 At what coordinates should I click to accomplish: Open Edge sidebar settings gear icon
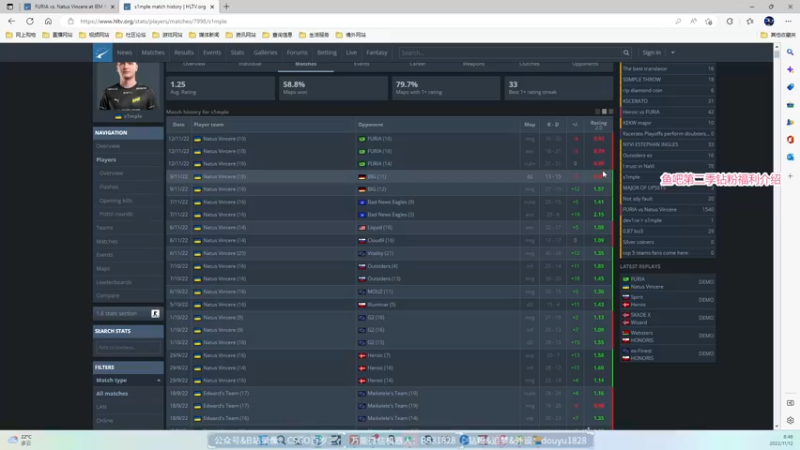coord(790,420)
